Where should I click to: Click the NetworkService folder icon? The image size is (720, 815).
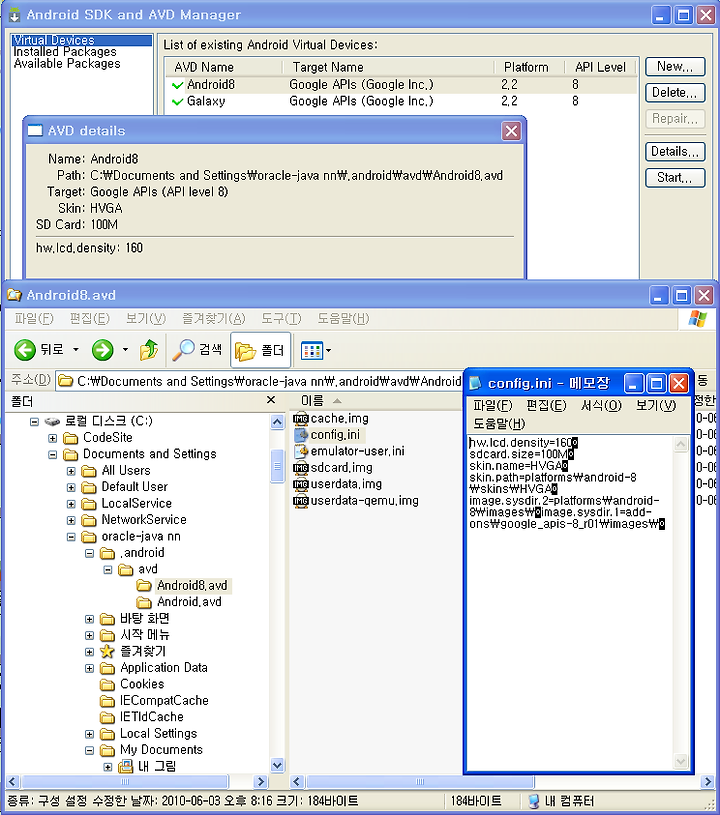[89, 520]
